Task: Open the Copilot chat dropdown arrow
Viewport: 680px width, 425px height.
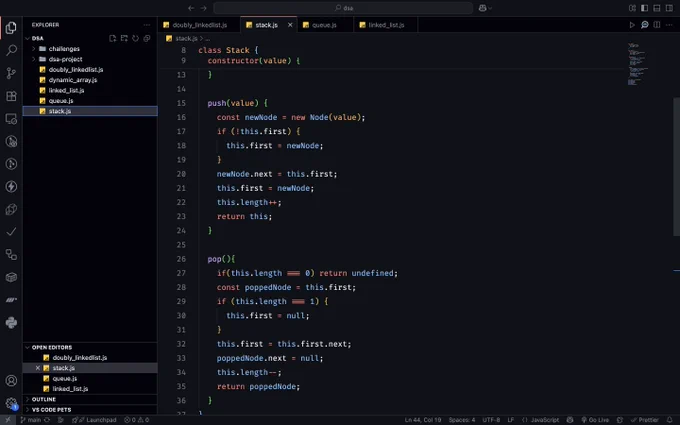Action: coord(490,8)
